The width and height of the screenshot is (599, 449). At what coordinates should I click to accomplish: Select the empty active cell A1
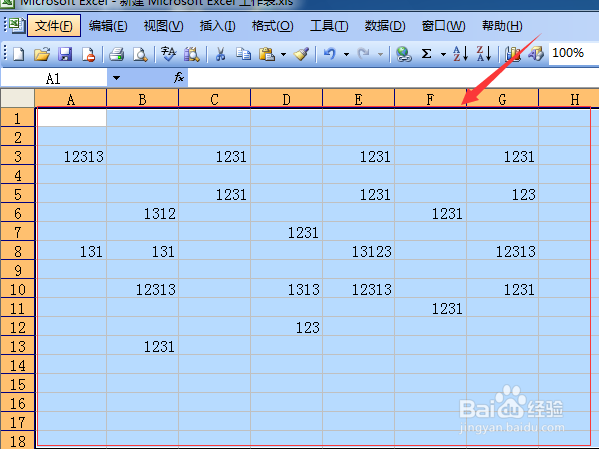click(x=71, y=118)
